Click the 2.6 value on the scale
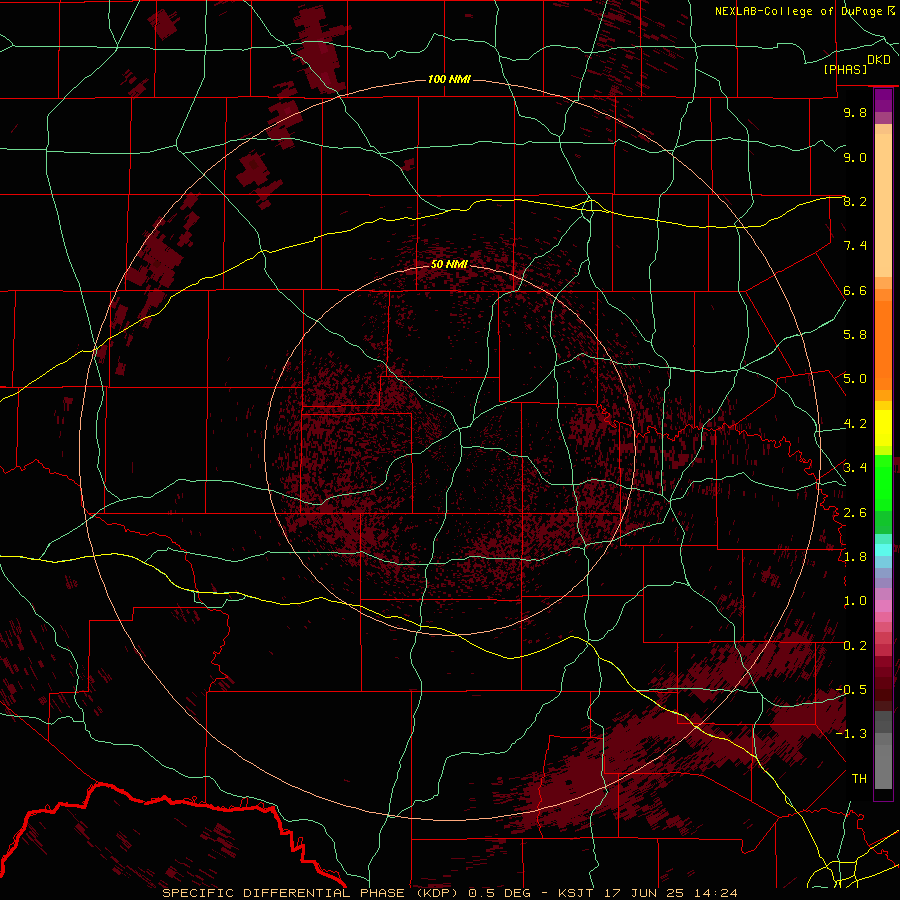This screenshot has width=900, height=900. 855,513
